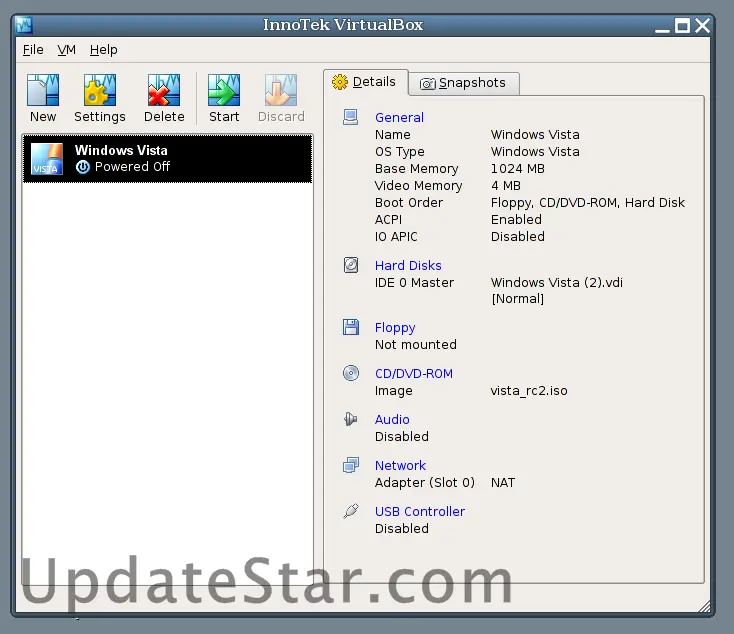Click the New virtual machine toolbar icon
This screenshot has height=634, width=734.
(43, 91)
